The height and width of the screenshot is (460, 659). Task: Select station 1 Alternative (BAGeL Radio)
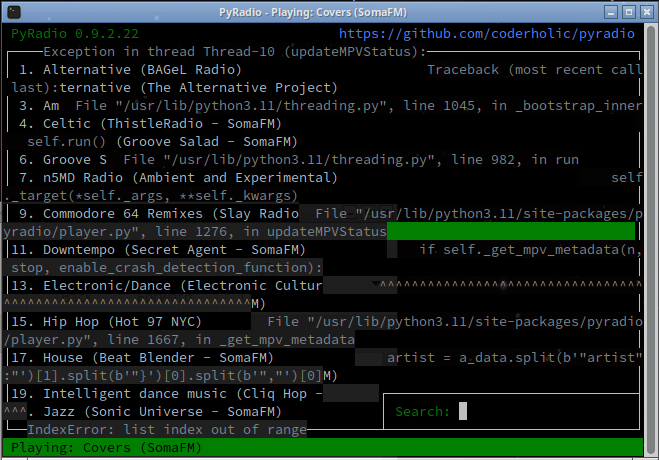(x=130, y=70)
